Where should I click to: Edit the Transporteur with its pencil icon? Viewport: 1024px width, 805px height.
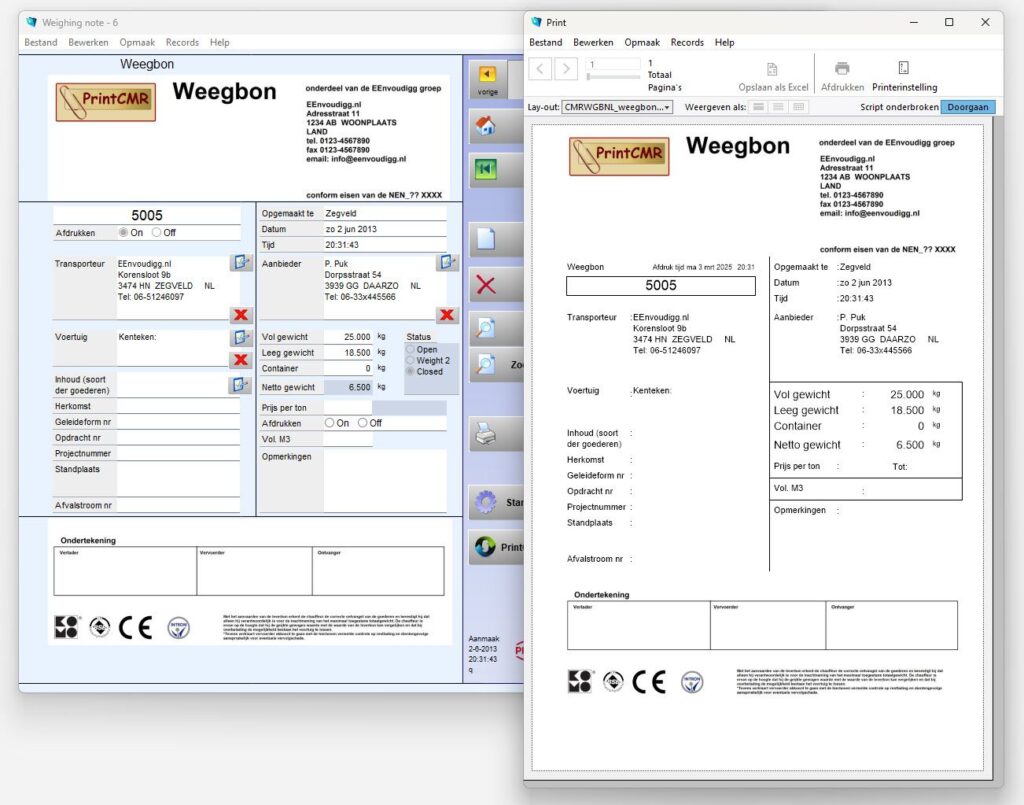coord(241,262)
